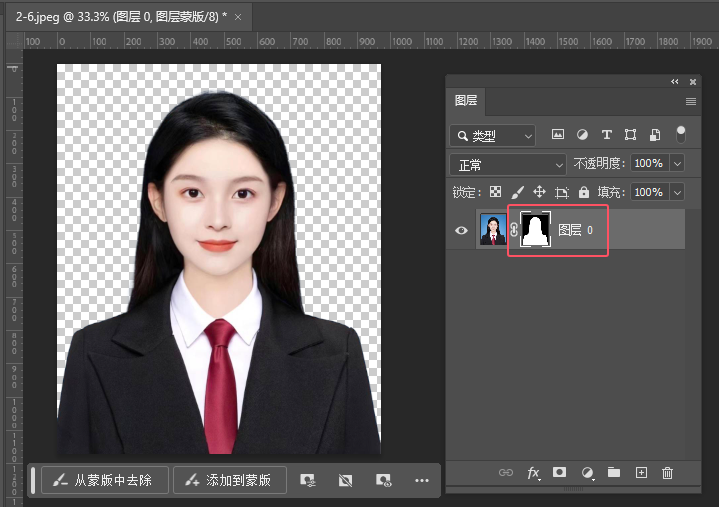The height and width of the screenshot is (507, 719).
Task: Hide 图层 0 using eye icon
Action: pyautogui.click(x=461, y=230)
